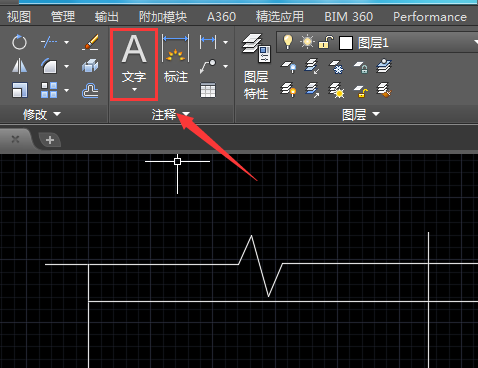This screenshot has width=478, height=368.
Task: Select the Rectangular Array tool
Action: pyautogui.click(x=49, y=90)
